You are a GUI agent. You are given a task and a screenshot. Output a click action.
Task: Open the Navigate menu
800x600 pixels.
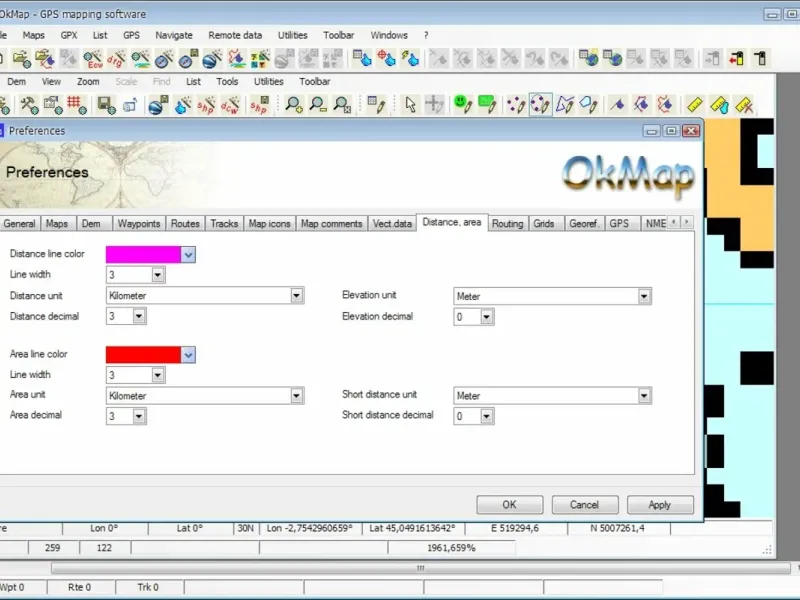click(x=174, y=35)
